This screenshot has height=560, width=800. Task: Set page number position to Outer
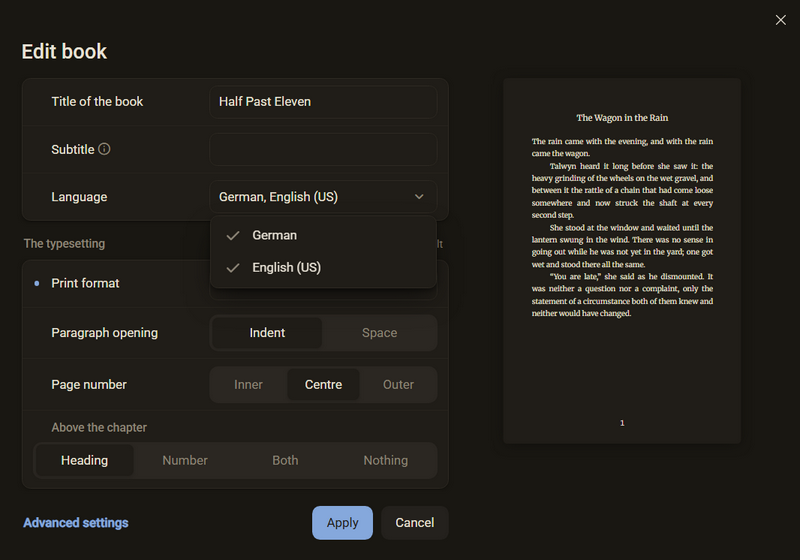(x=398, y=385)
